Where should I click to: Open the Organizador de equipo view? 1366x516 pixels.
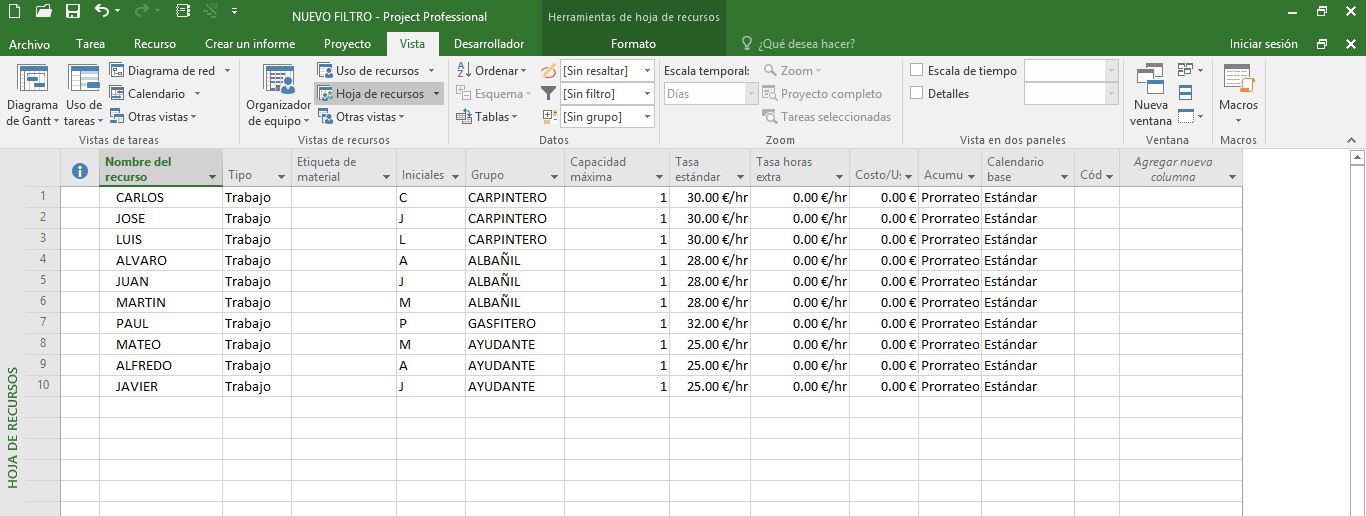[278, 96]
